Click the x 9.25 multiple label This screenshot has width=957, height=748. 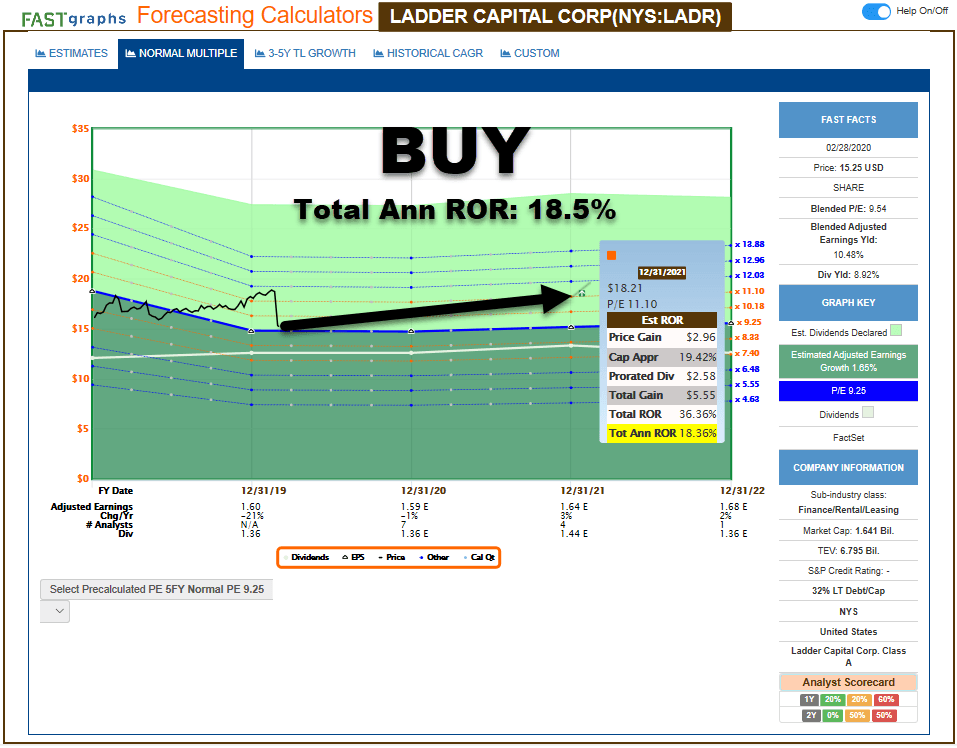pos(749,322)
